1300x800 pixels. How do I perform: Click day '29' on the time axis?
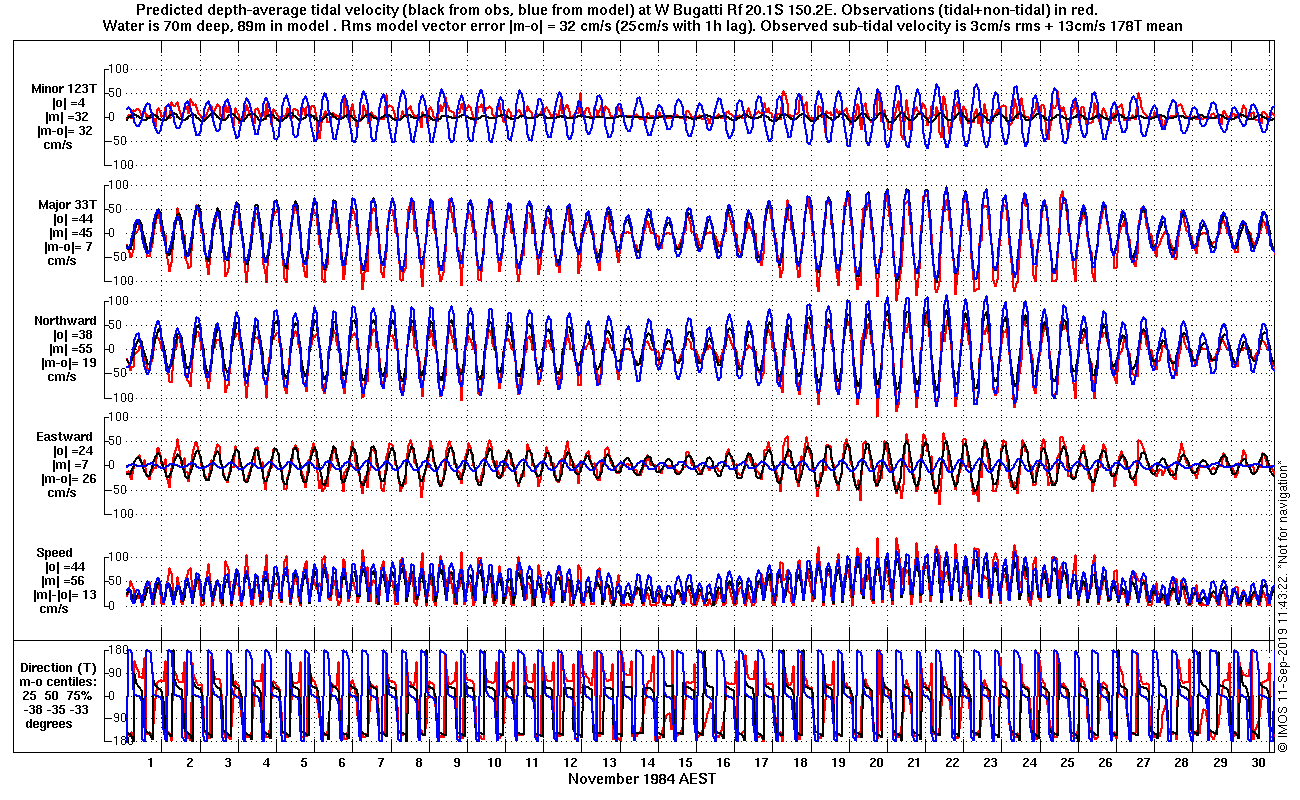click(x=1219, y=763)
